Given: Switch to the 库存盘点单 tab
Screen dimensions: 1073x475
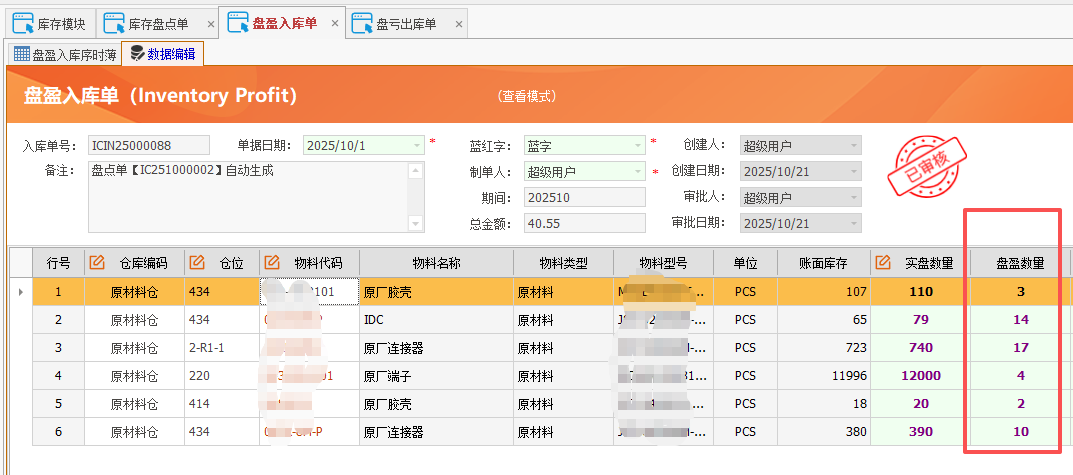Looking at the screenshot, I should point(157,25).
